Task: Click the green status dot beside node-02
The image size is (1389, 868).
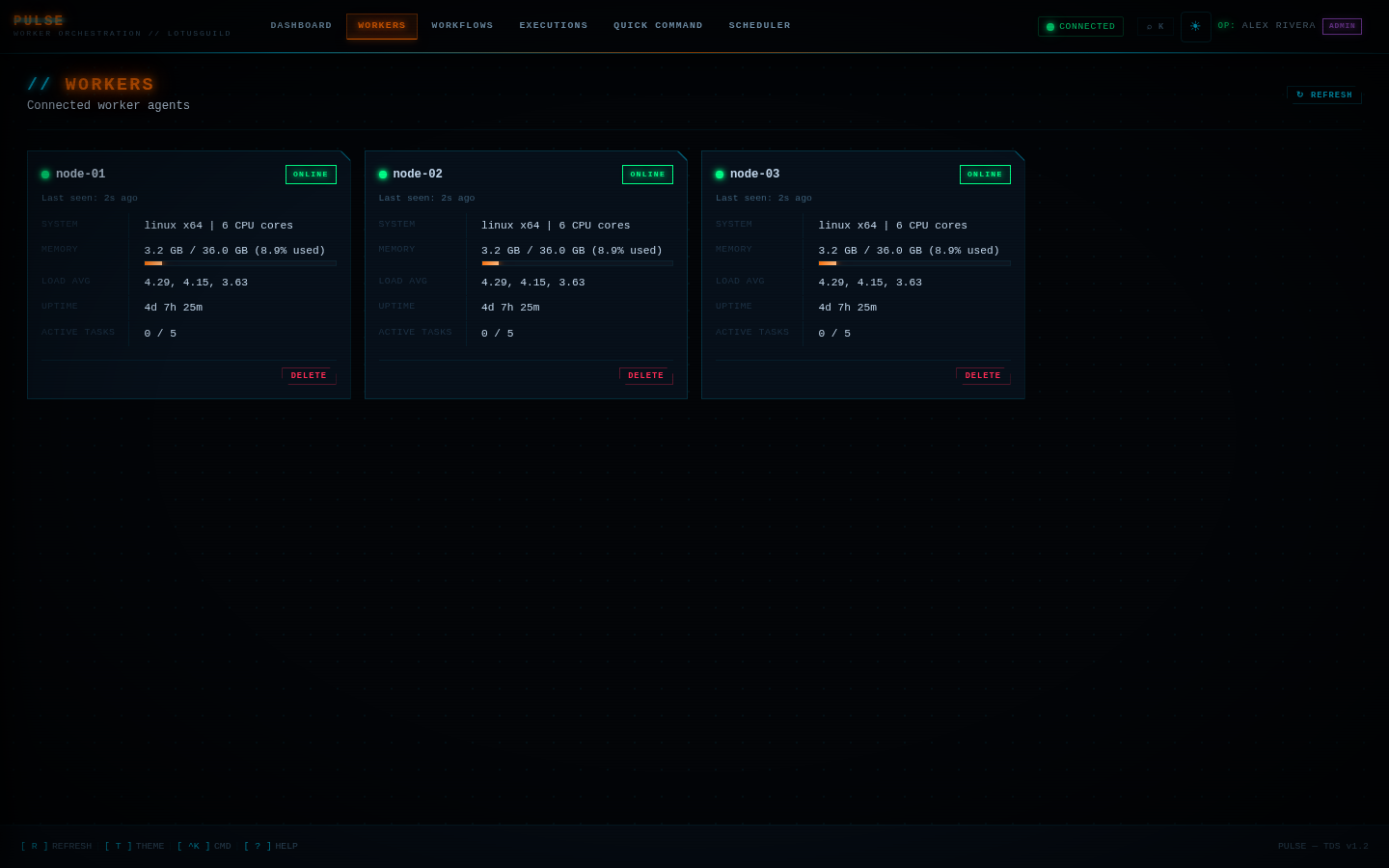Action: point(383,175)
